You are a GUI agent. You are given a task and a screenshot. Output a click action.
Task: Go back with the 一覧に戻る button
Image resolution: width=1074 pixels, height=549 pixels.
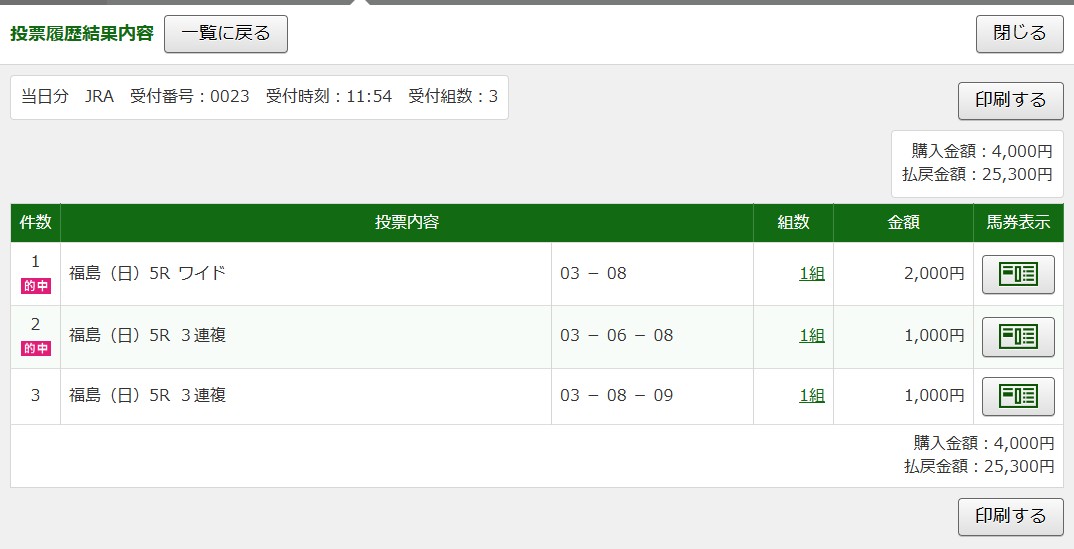(226, 34)
